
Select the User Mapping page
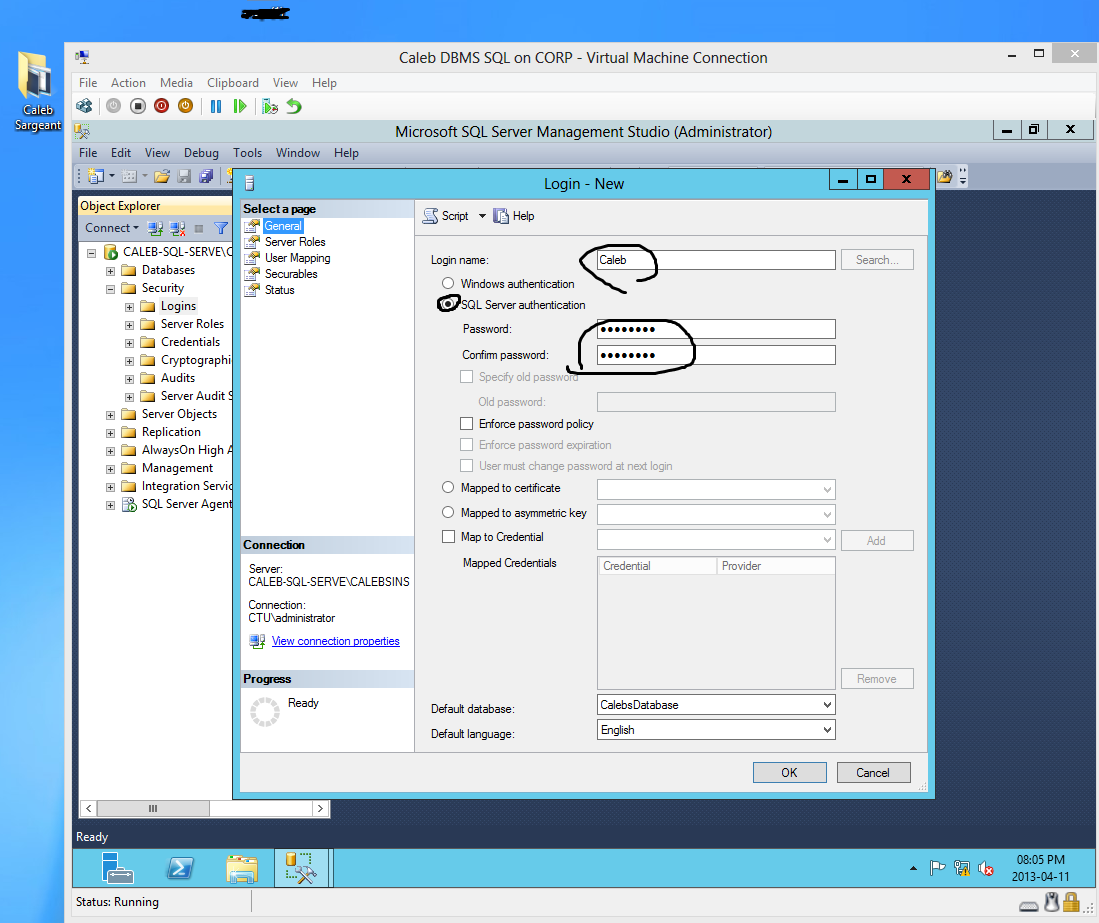click(x=297, y=258)
